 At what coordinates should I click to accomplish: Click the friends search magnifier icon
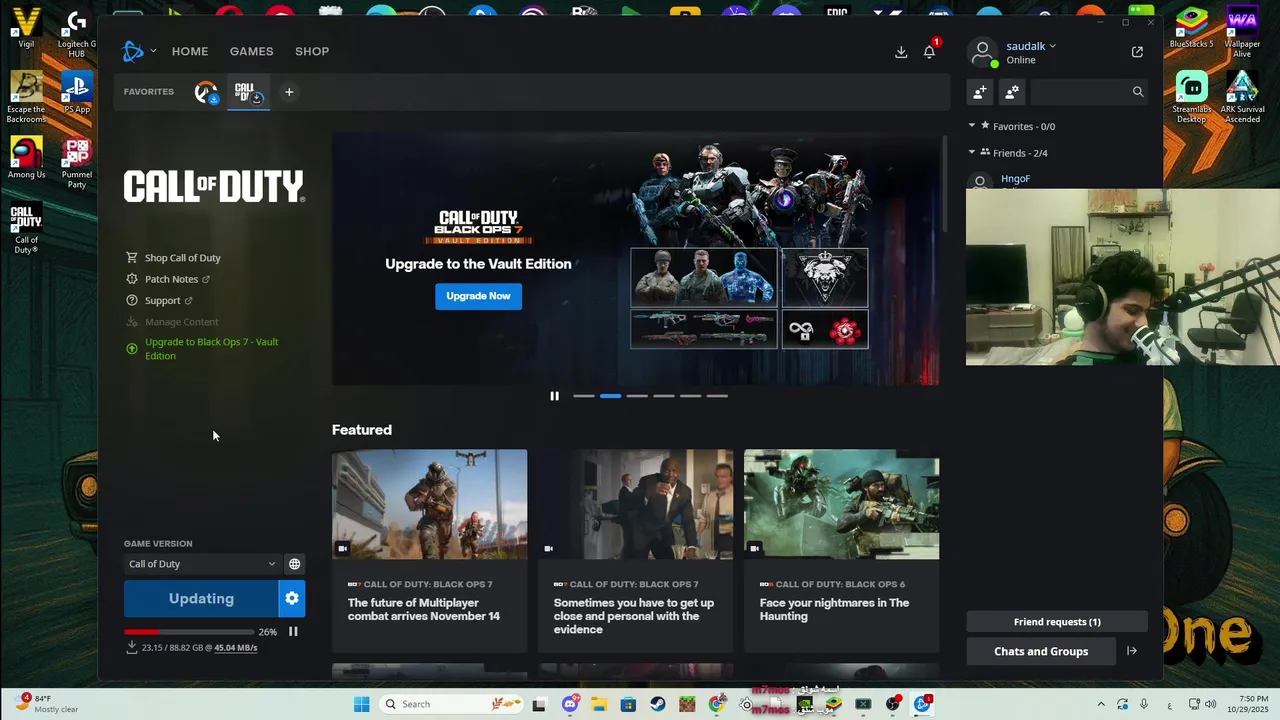pos(1138,92)
